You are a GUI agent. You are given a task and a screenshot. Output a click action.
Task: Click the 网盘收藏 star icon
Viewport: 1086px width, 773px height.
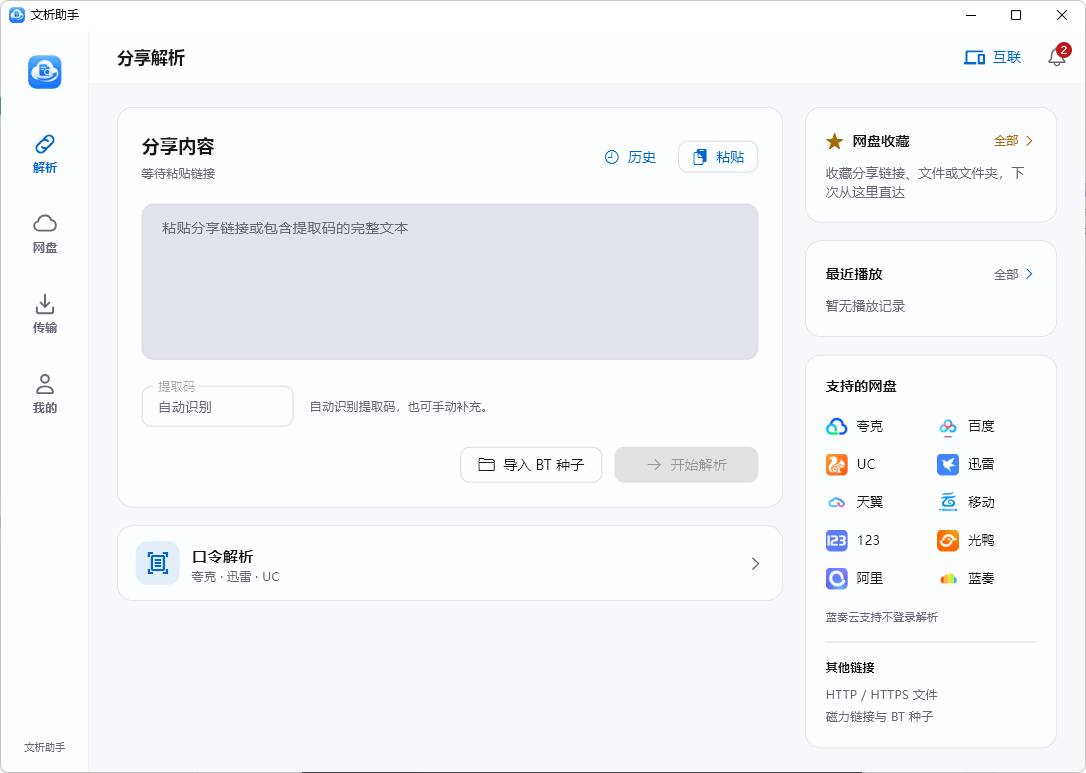click(x=835, y=141)
